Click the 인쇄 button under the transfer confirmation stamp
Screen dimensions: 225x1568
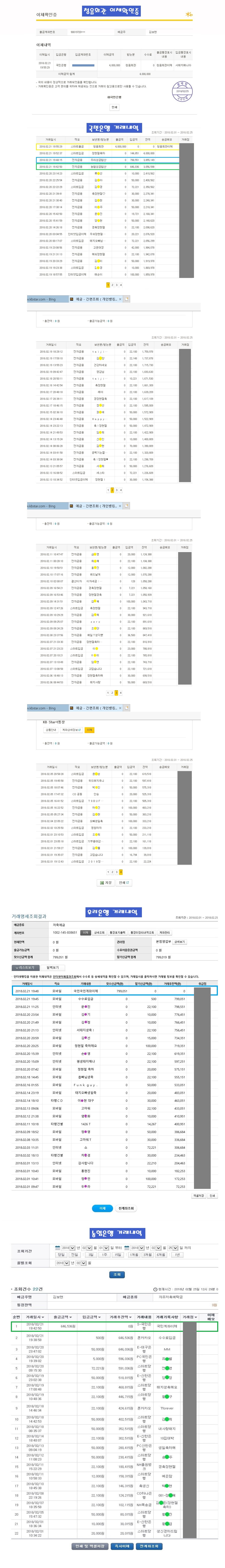114,107
